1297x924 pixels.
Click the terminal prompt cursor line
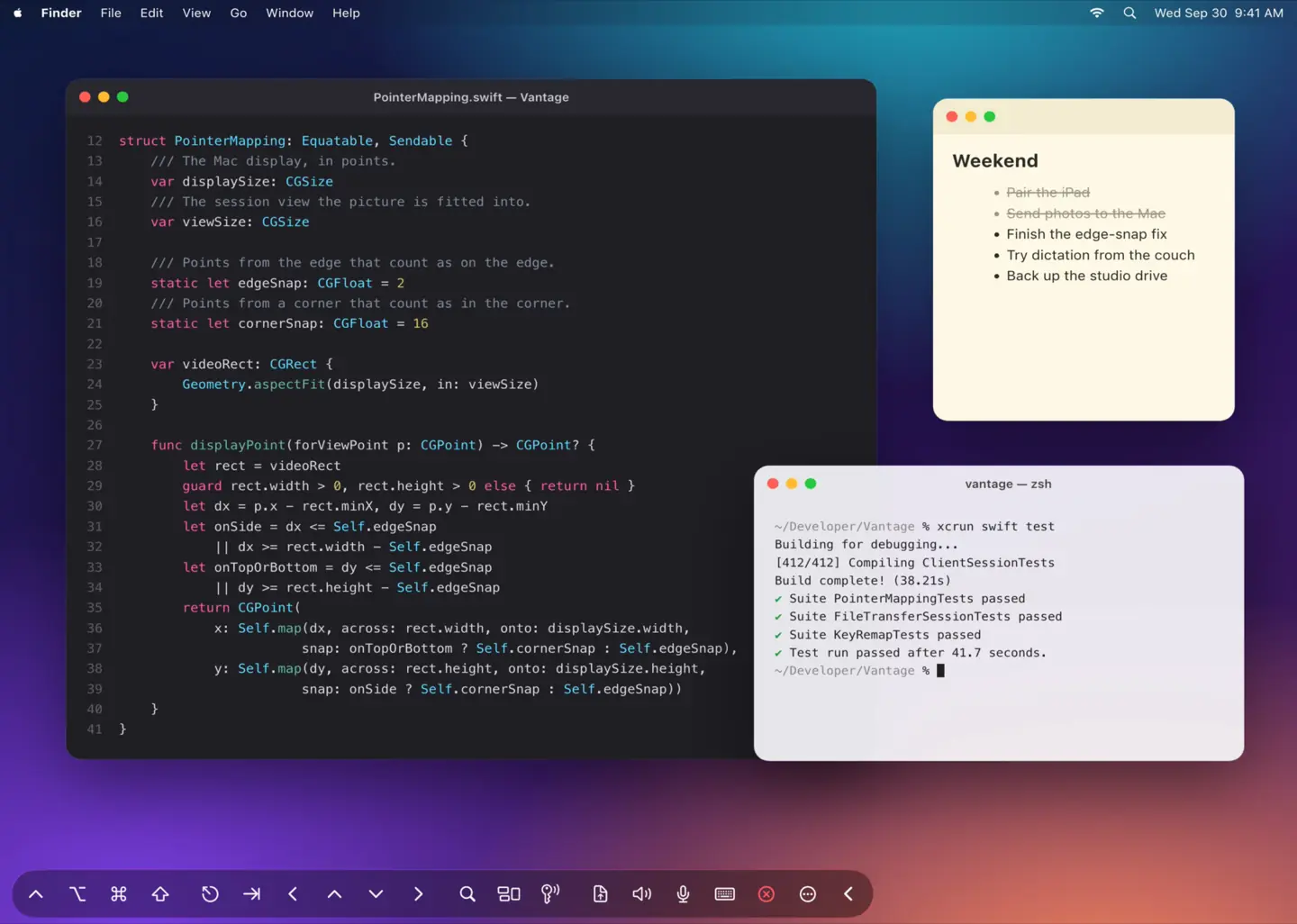(x=859, y=671)
